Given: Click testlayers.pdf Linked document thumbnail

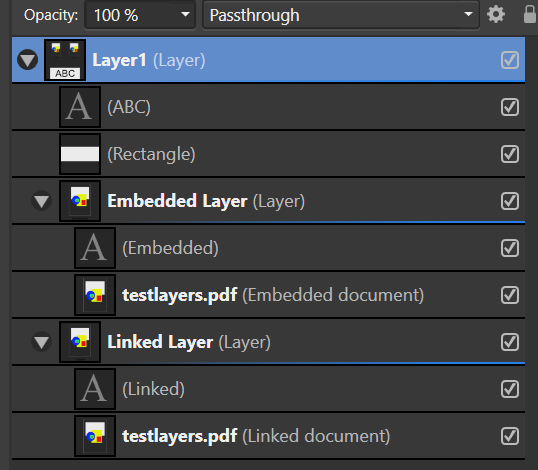Looking at the screenshot, I should (x=95, y=436).
